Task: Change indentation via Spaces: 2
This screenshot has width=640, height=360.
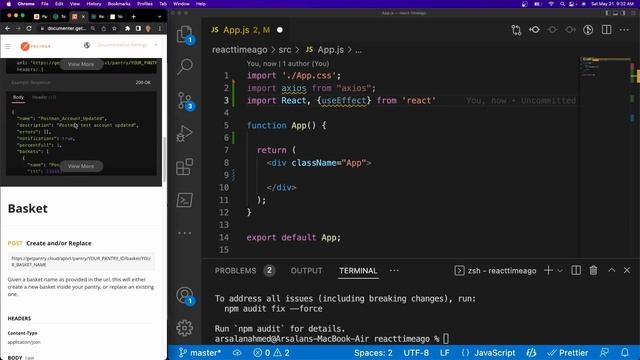Action: [373, 353]
